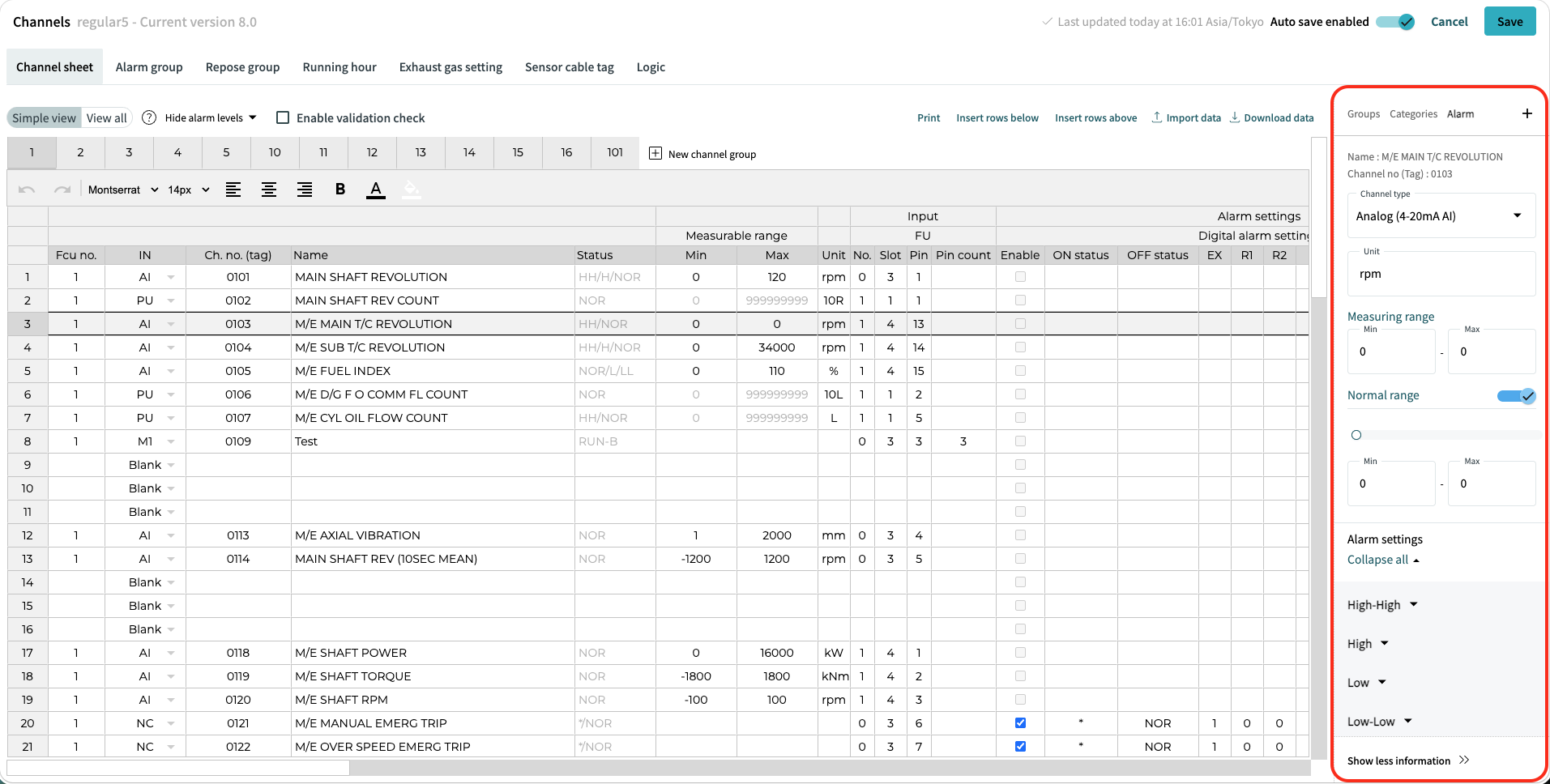Toggle bold formatting
Viewport: 1550px width, 784px height.
(340, 190)
